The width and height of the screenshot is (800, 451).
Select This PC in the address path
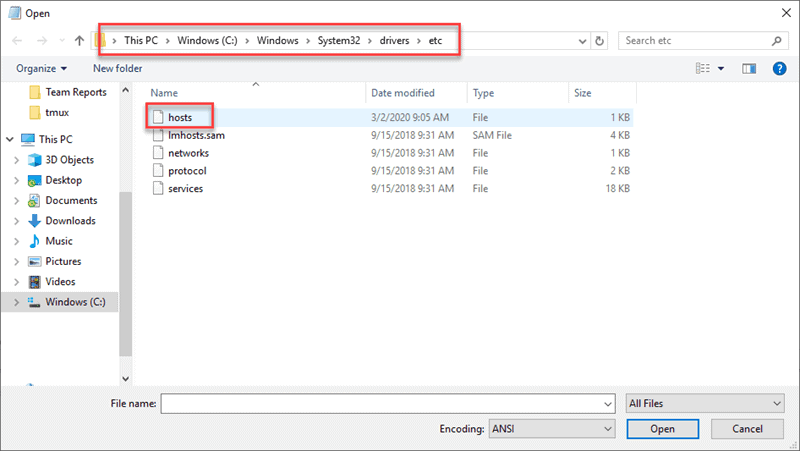click(141, 40)
